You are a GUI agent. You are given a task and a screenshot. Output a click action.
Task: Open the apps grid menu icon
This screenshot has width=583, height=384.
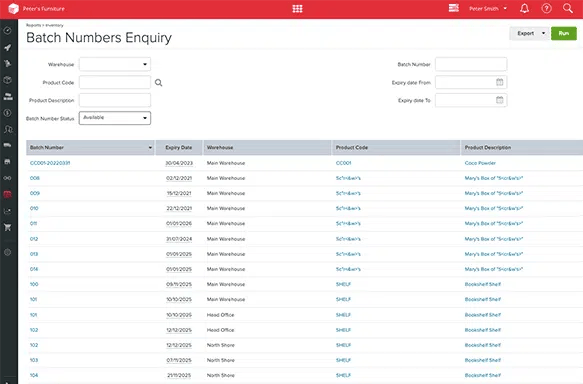click(x=297, y=9)
